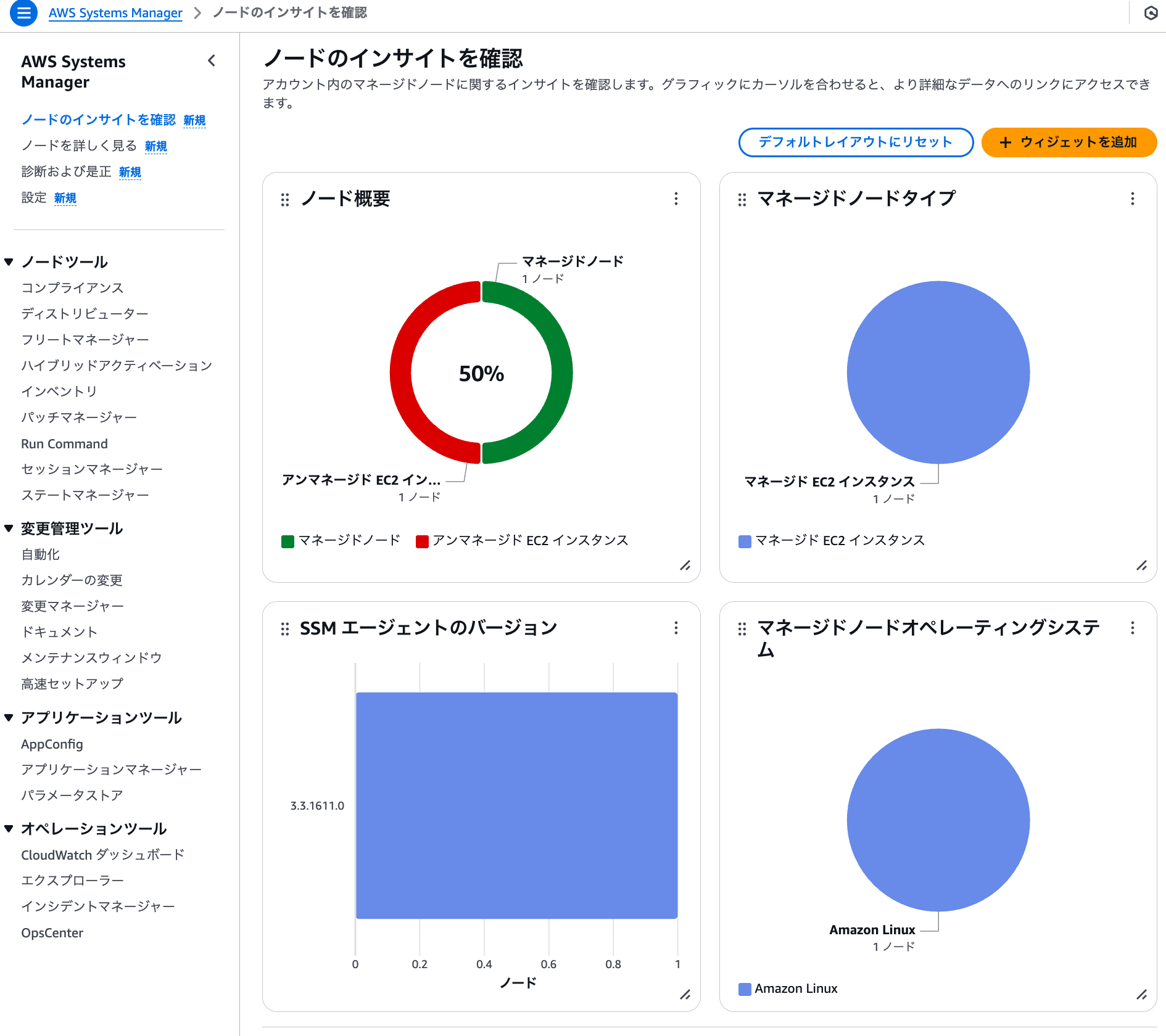Open the マネージドノードタイプ widget actions menu

coord(1133,199)
